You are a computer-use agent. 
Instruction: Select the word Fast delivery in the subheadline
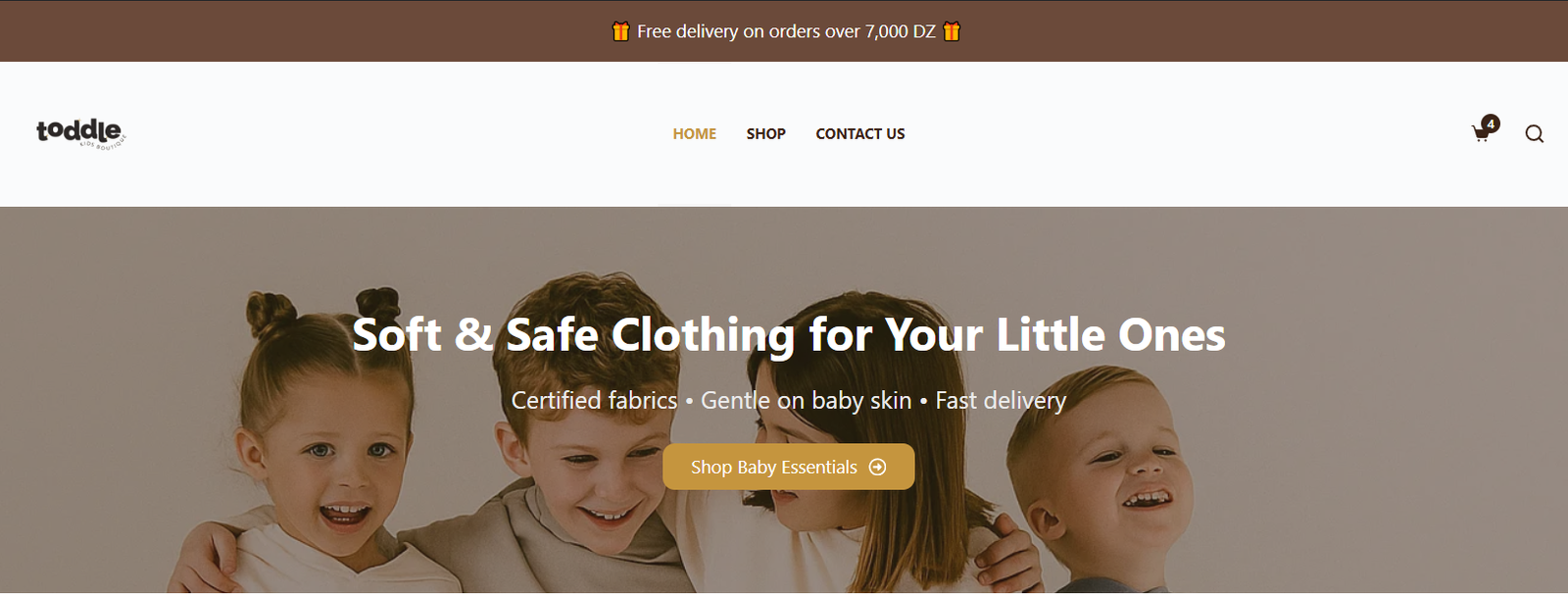click(1001, 401)
